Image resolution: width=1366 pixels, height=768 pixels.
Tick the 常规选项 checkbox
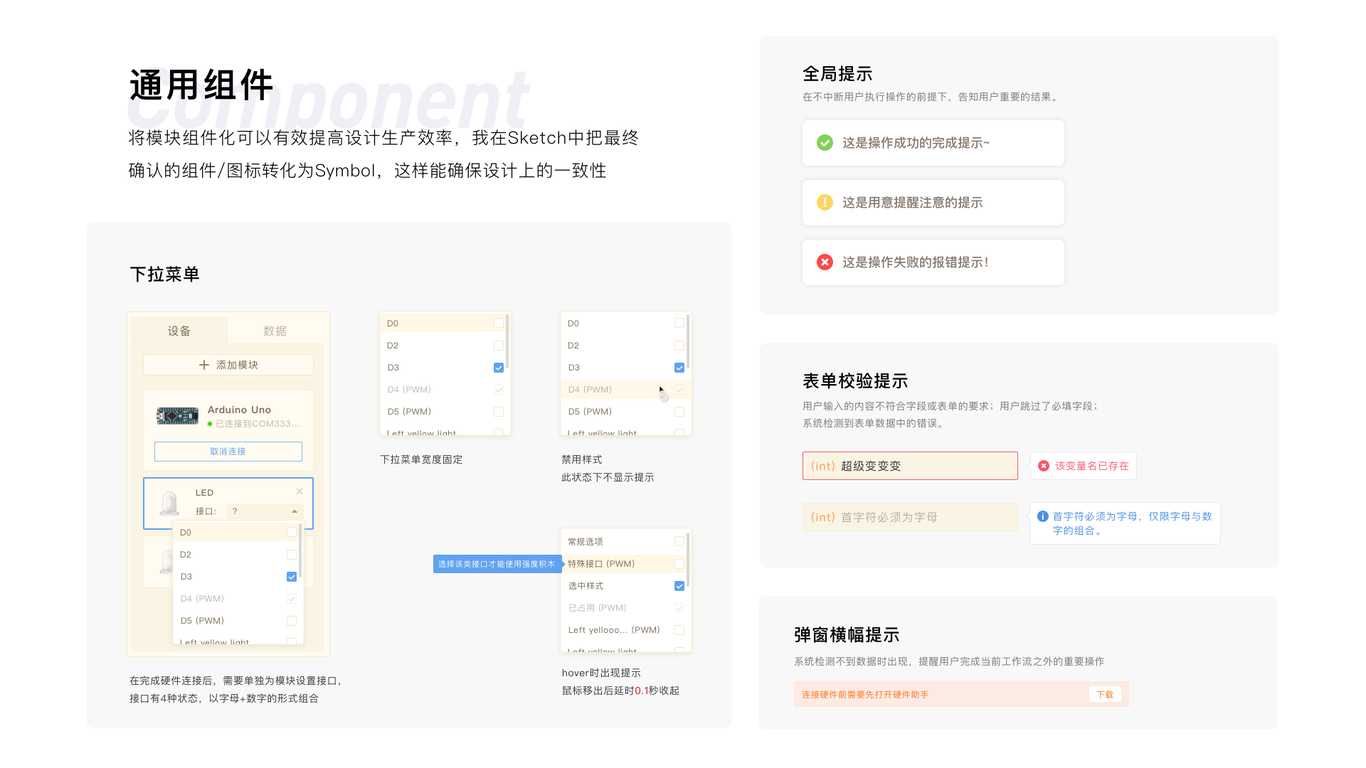click(x=679, y=541)
